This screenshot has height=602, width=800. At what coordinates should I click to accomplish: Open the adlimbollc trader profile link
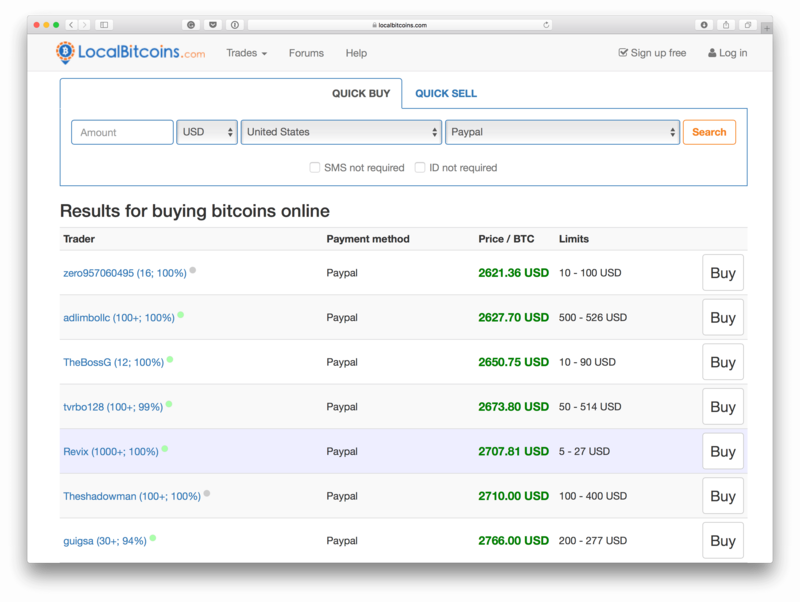pyautogui.click(x=119, y=317)
